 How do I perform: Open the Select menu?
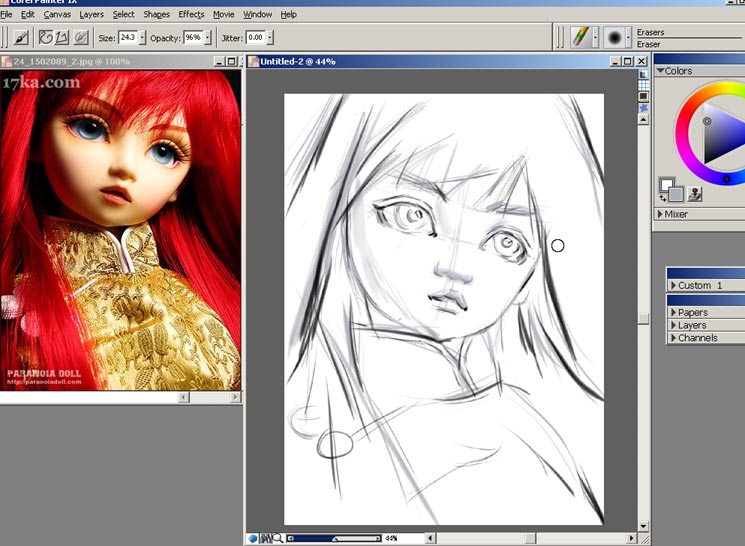(x=124, y=14)
